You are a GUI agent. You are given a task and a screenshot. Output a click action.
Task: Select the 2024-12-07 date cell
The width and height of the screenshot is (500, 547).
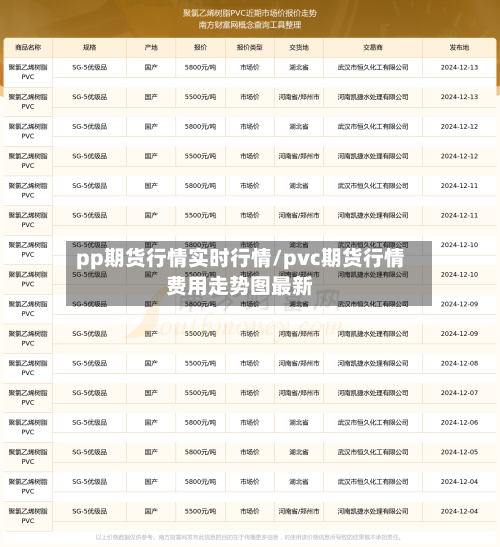click(459, 393)
